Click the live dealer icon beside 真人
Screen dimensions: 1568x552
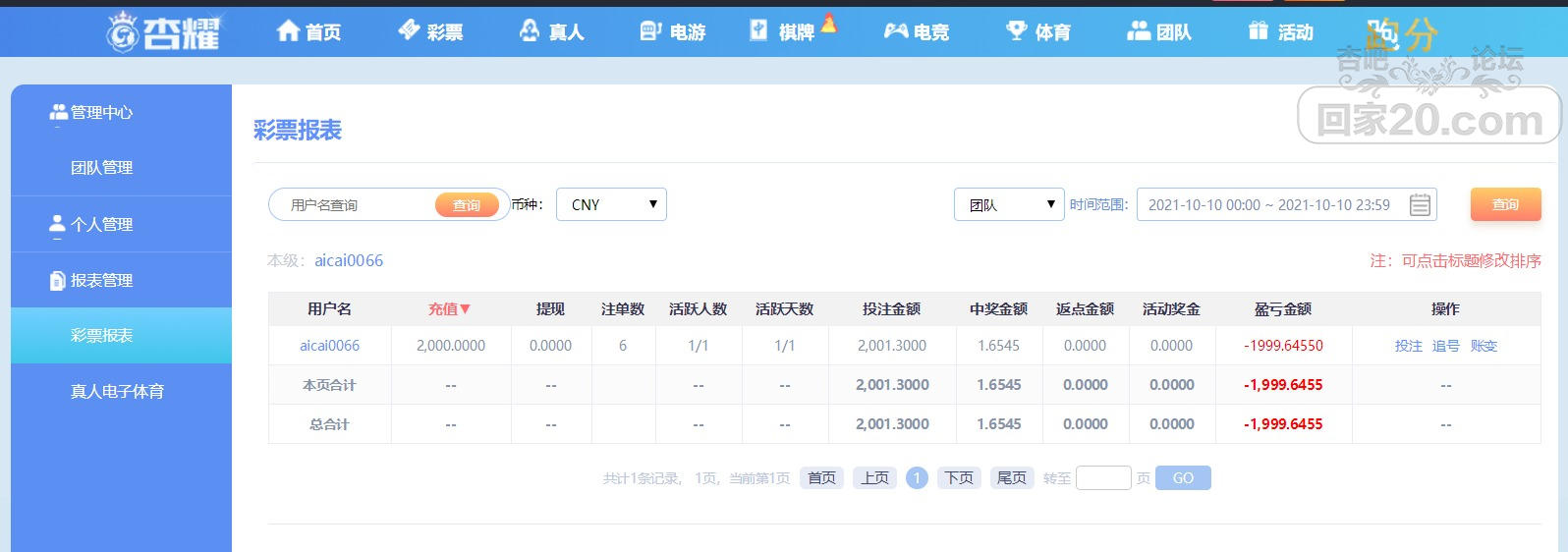[x=530, y=30]
